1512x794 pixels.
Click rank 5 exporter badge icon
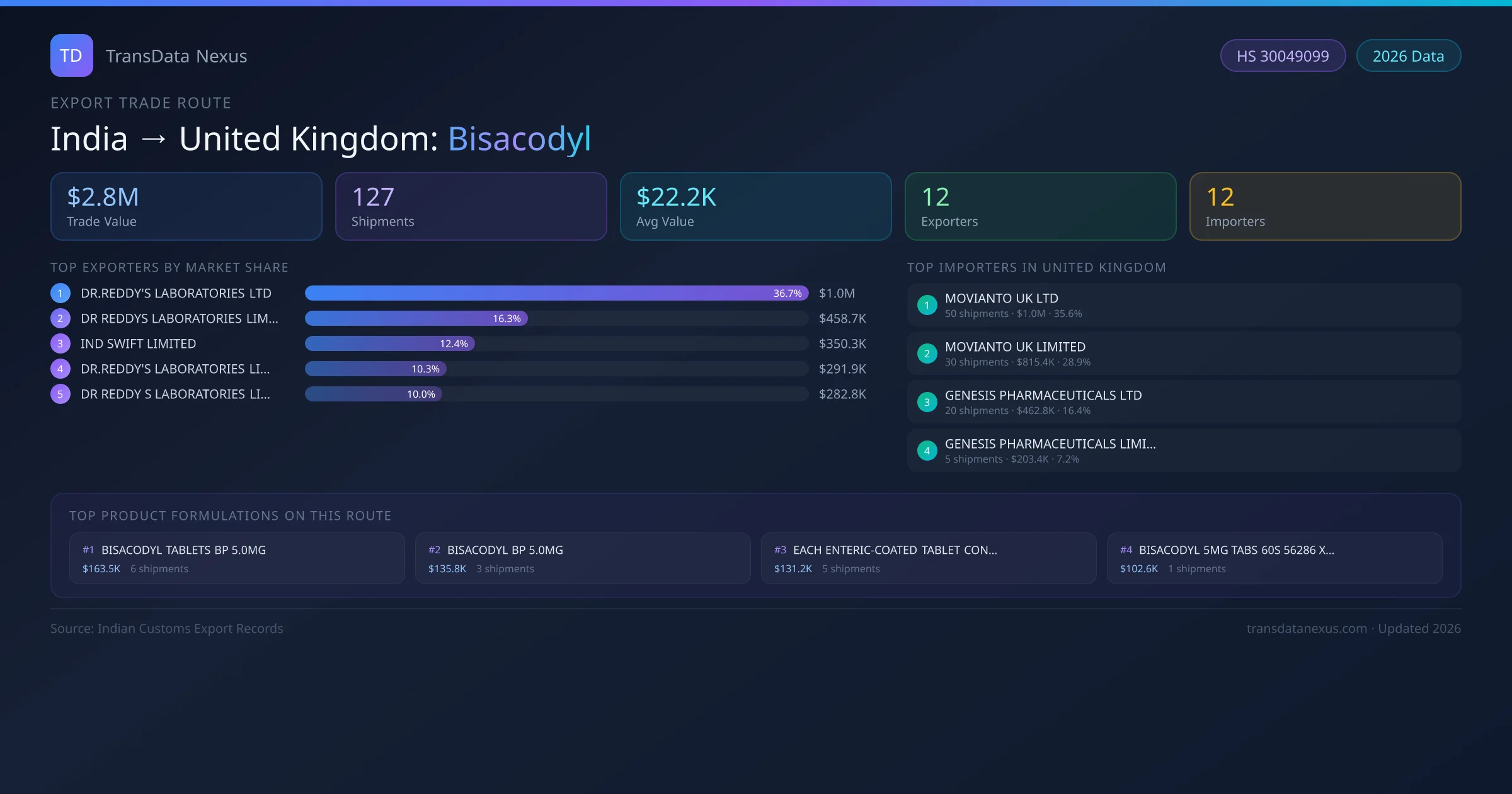[60, 394]
